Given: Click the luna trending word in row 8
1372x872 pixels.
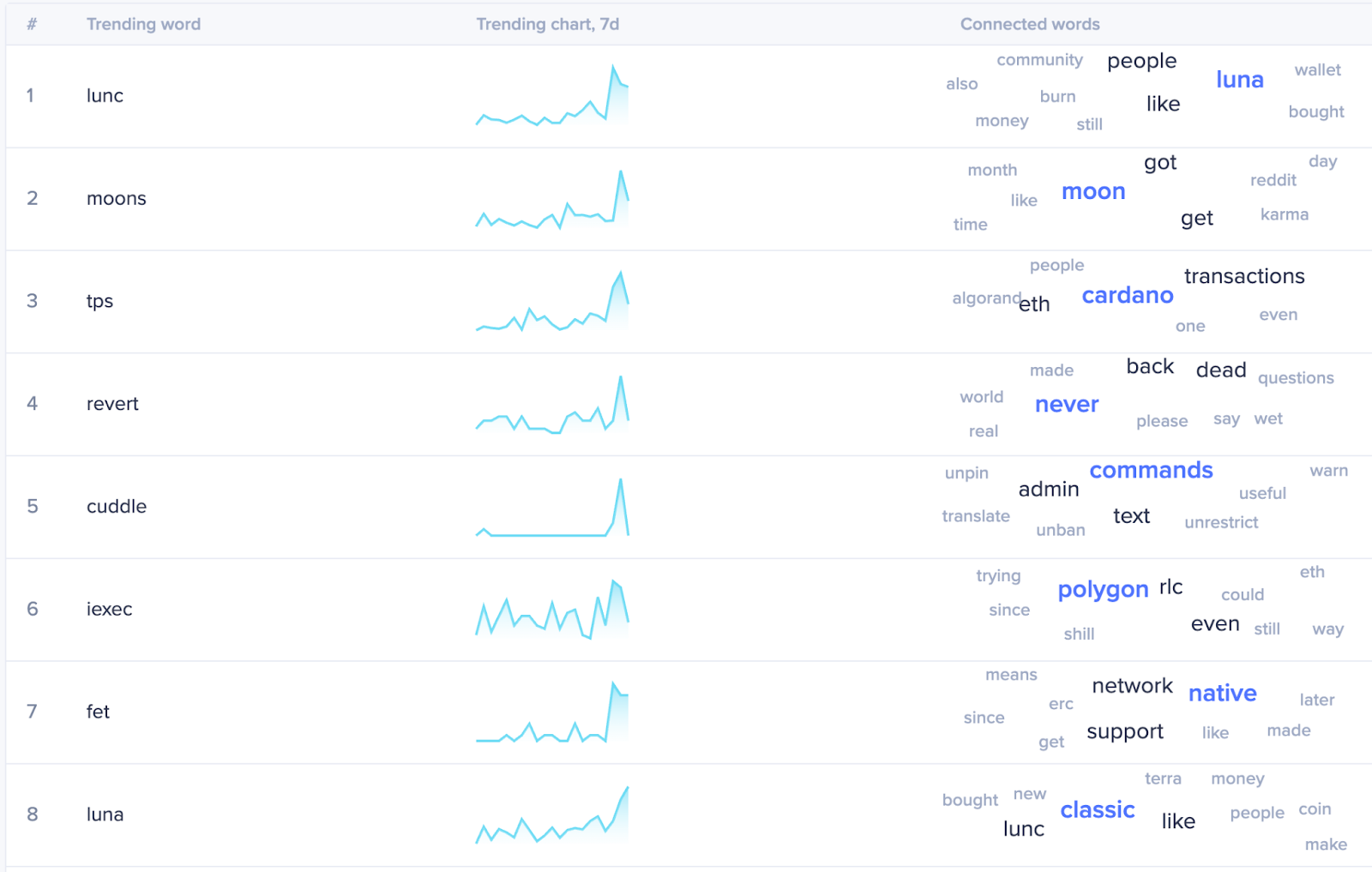Looking at the screenshot, I should pos(105,815).
